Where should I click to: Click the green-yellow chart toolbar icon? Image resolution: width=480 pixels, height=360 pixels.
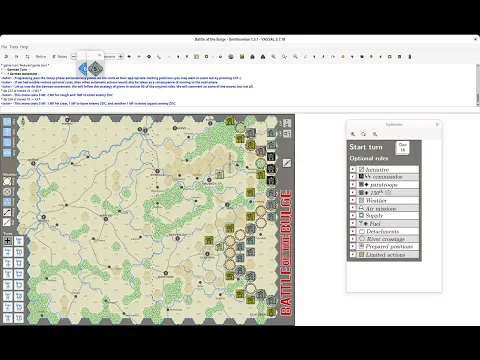point(242,57)
